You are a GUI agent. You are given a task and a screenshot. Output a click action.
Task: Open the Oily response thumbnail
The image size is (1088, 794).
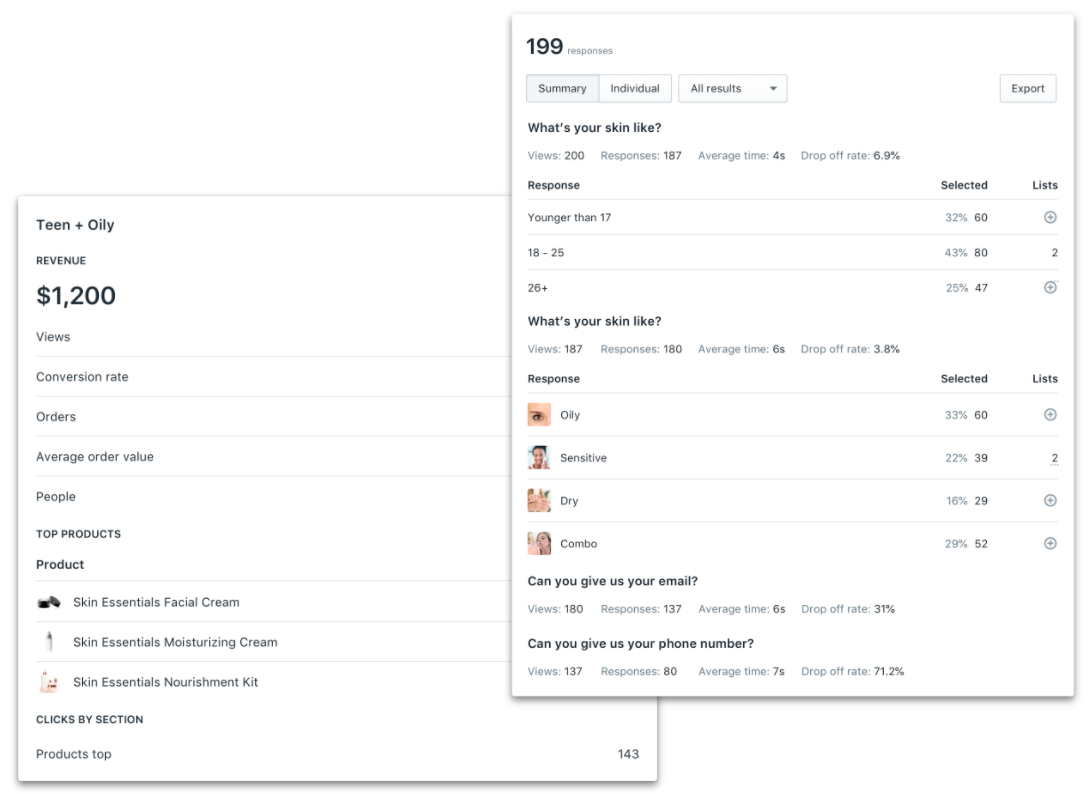pyautogui.click(x=539, y=414)
